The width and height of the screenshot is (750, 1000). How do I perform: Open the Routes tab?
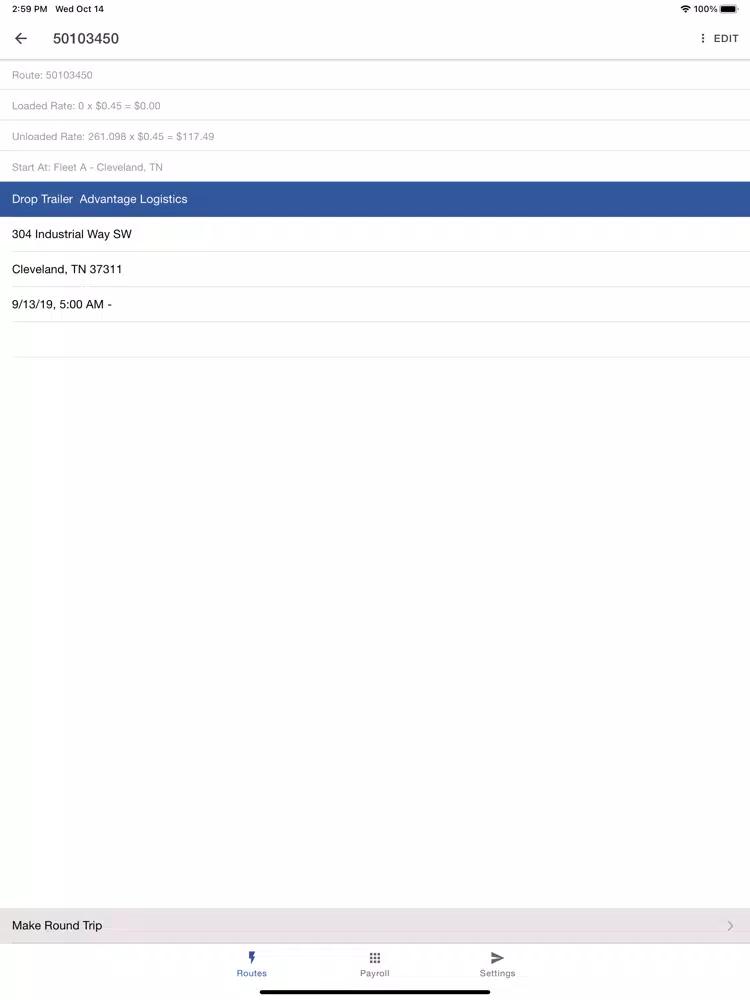(x=251, y=964)
